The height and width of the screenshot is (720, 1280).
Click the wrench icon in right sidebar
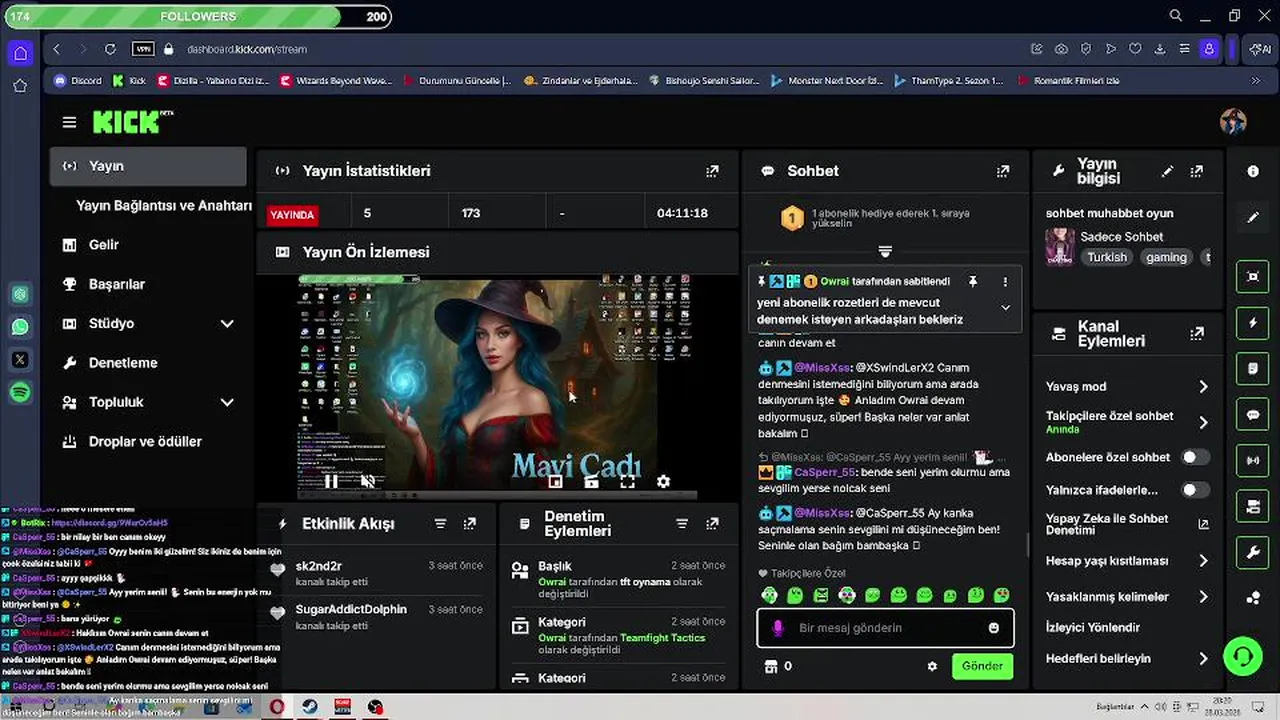tap(1253, 552)
